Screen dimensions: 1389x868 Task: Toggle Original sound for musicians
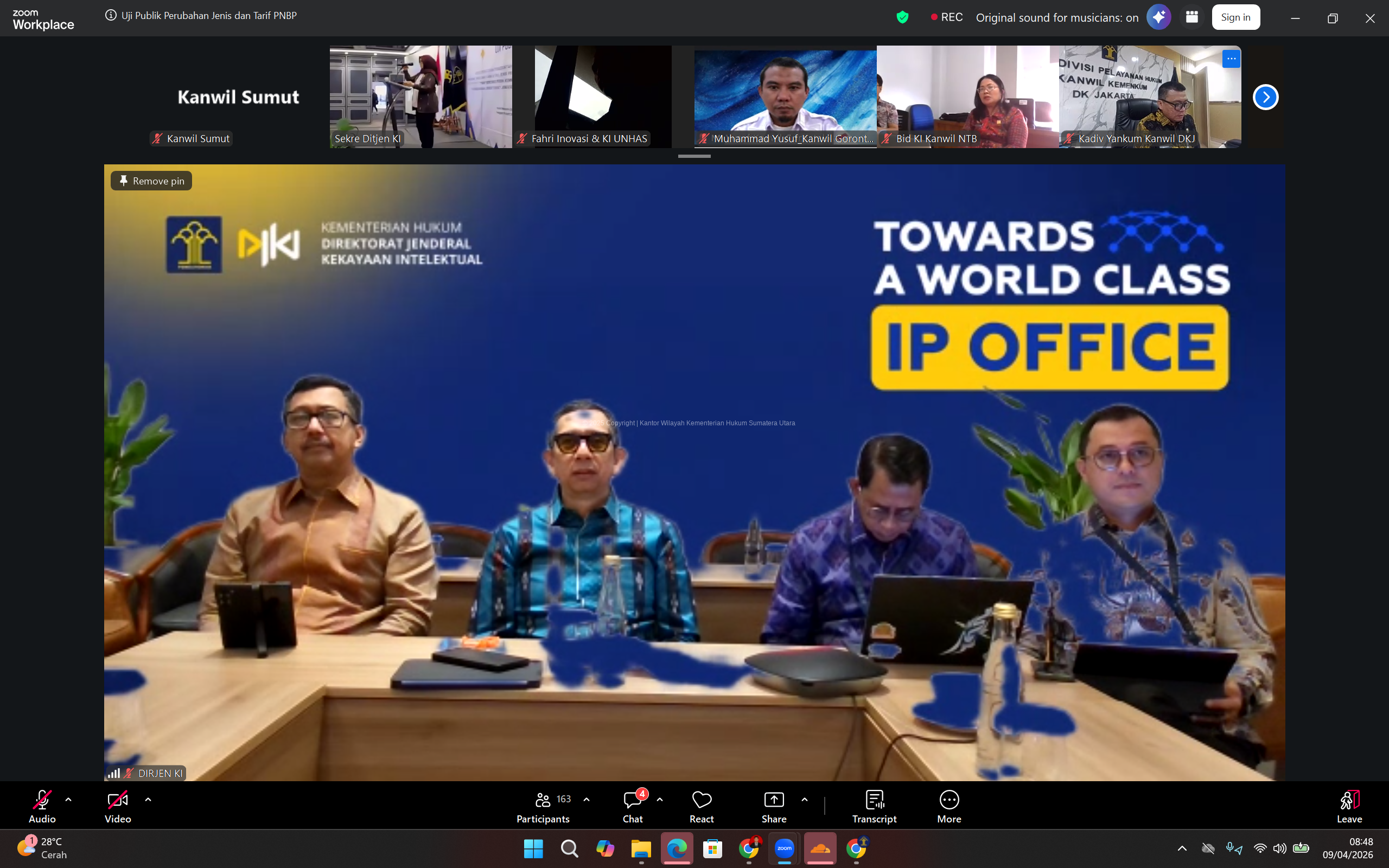(1057, 18)
